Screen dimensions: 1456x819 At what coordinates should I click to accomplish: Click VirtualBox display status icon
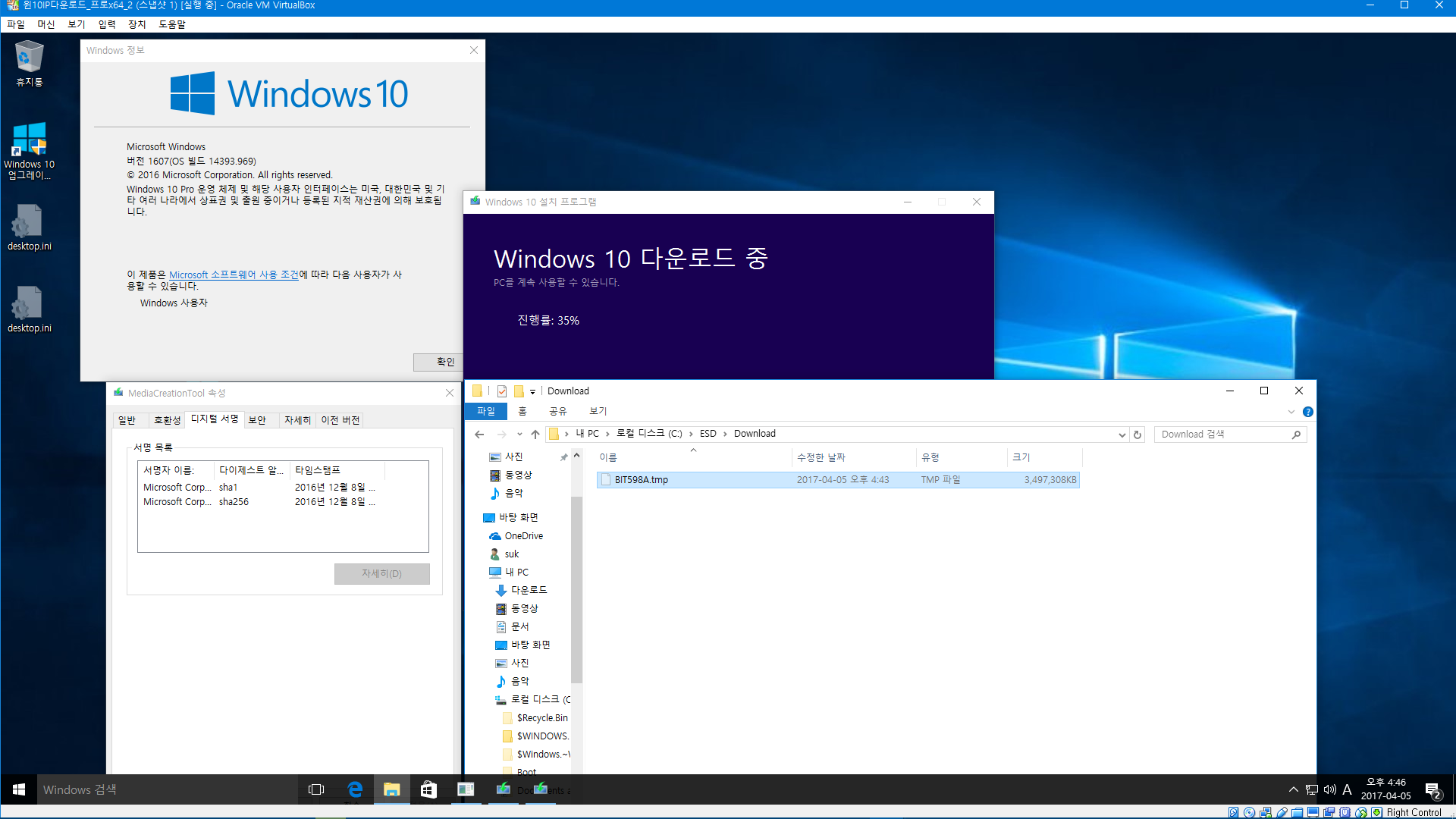click(1313, 812)
